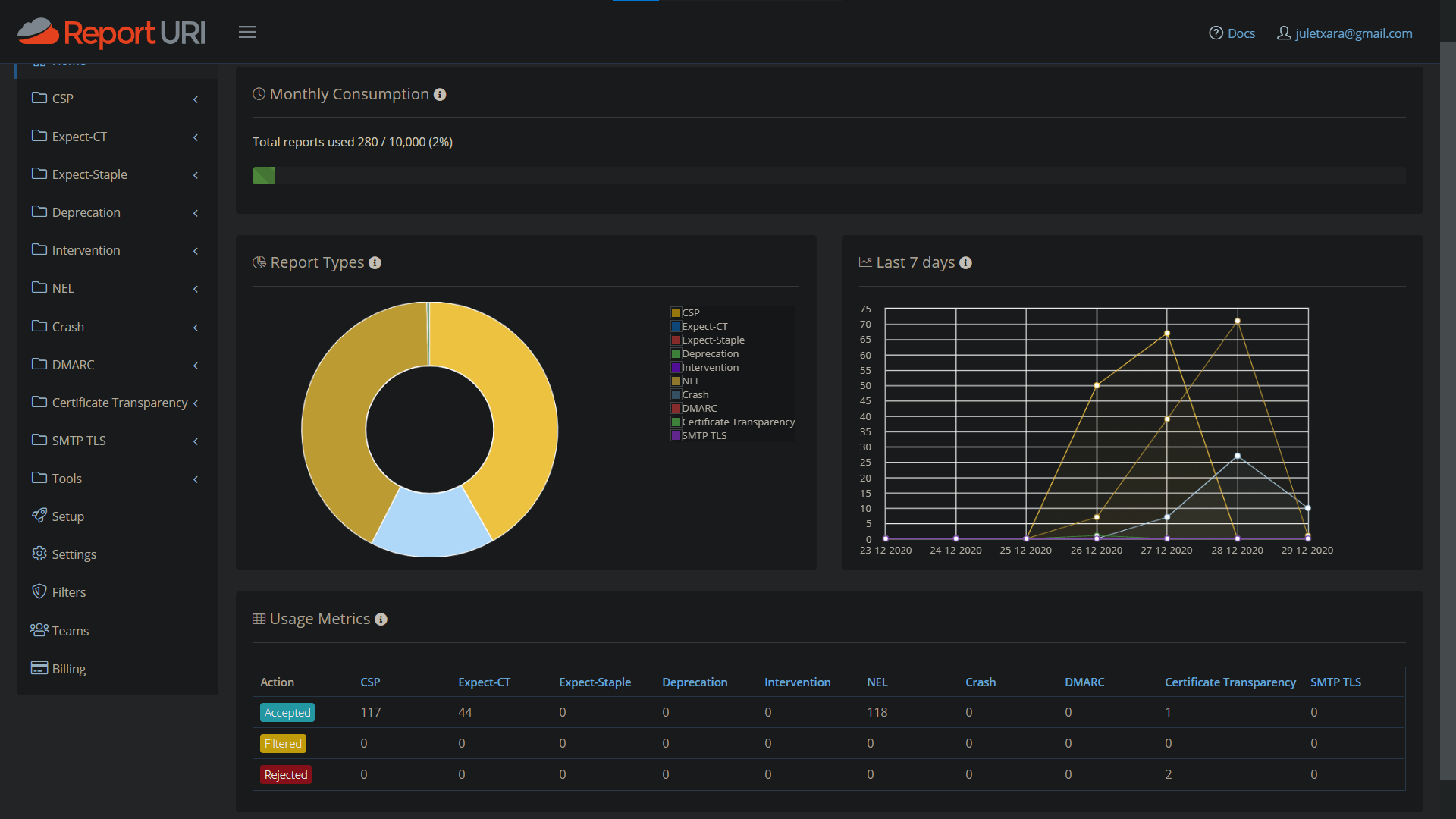
Task: Click the Report Types info icon
Action: click(375, 263)
